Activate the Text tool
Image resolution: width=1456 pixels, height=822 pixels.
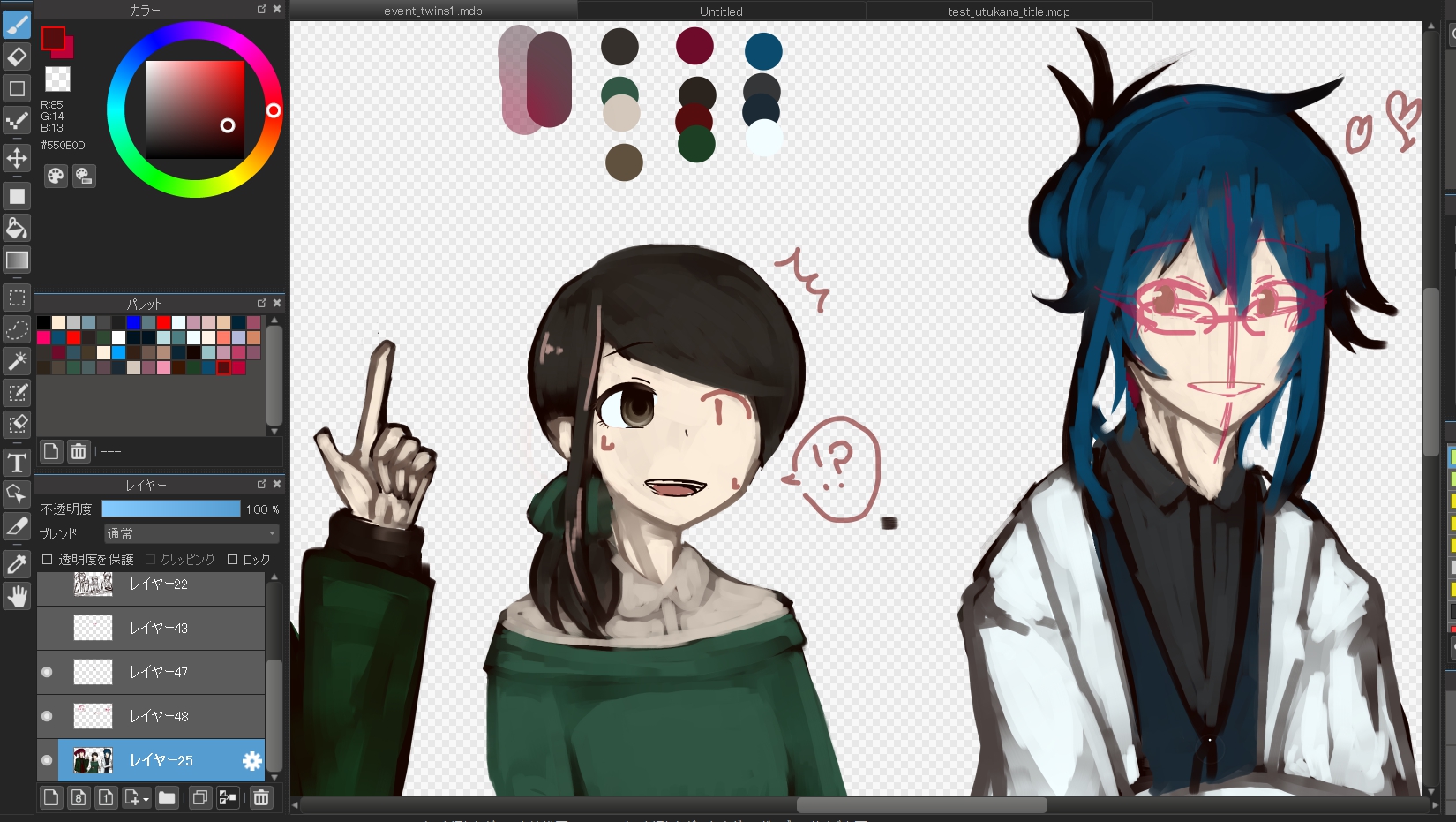(x=17, y=464)
